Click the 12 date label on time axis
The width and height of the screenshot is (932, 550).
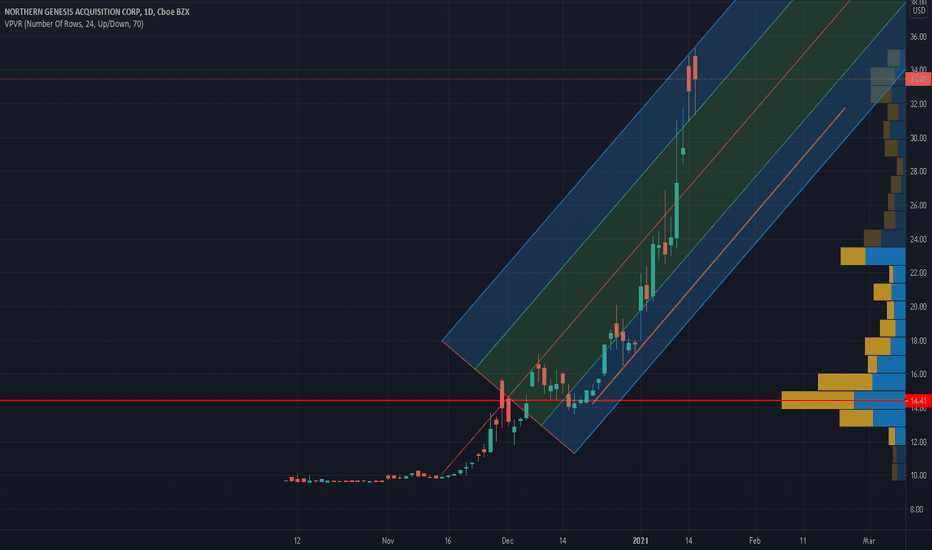point(297,540)
